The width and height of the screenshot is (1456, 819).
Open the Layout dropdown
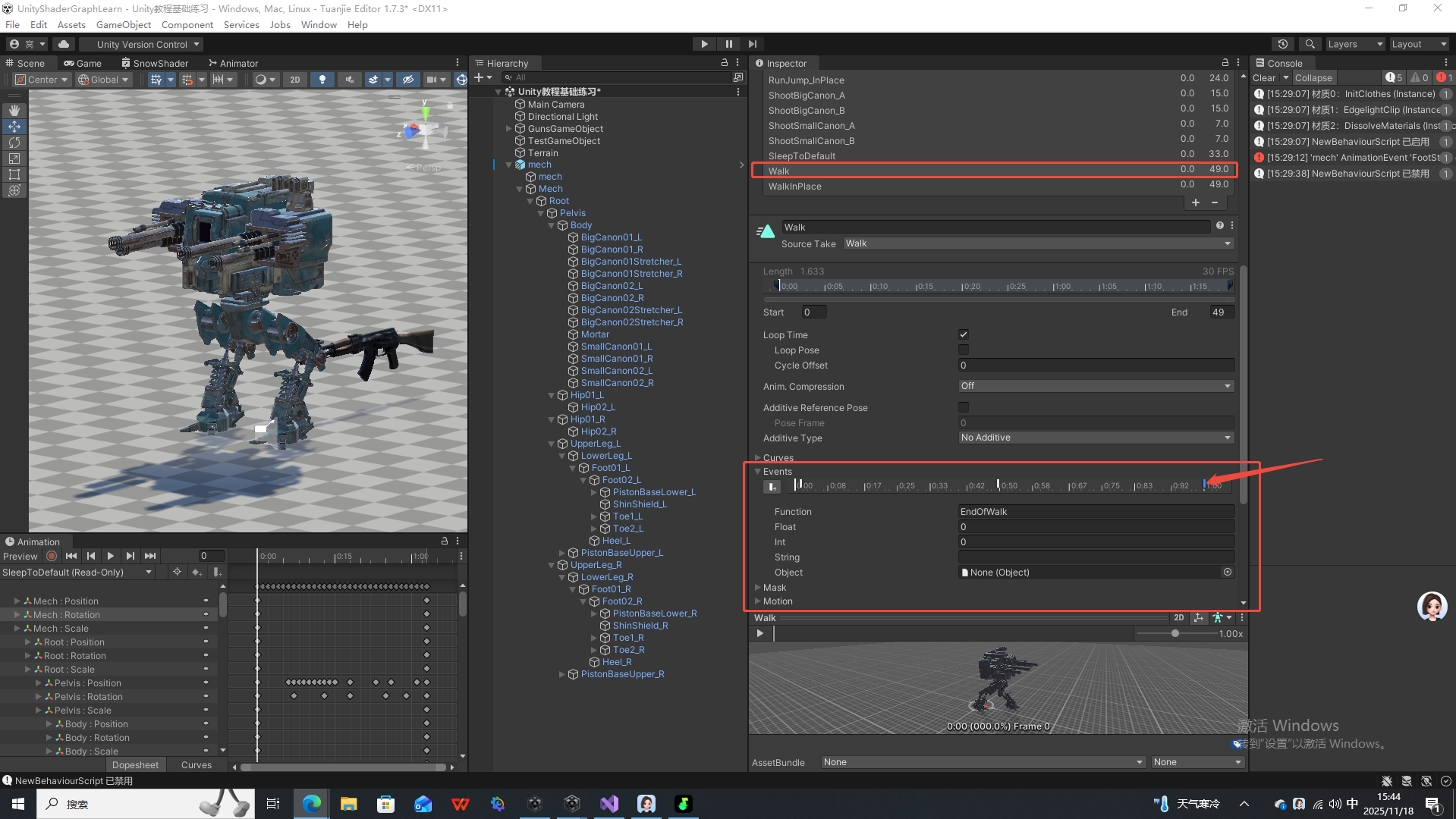[1418, 44]
